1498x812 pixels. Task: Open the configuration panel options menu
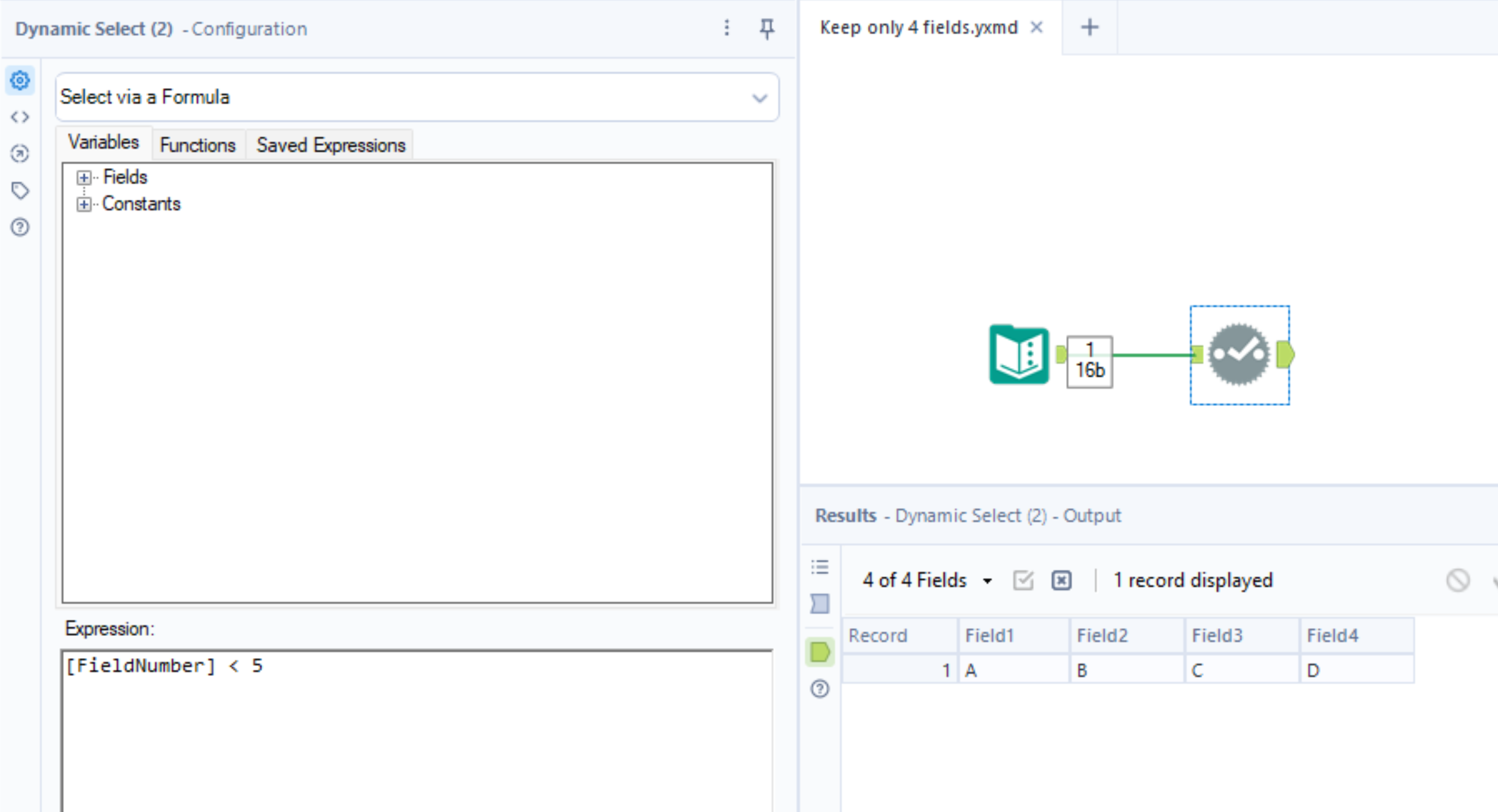coord(727,28)
